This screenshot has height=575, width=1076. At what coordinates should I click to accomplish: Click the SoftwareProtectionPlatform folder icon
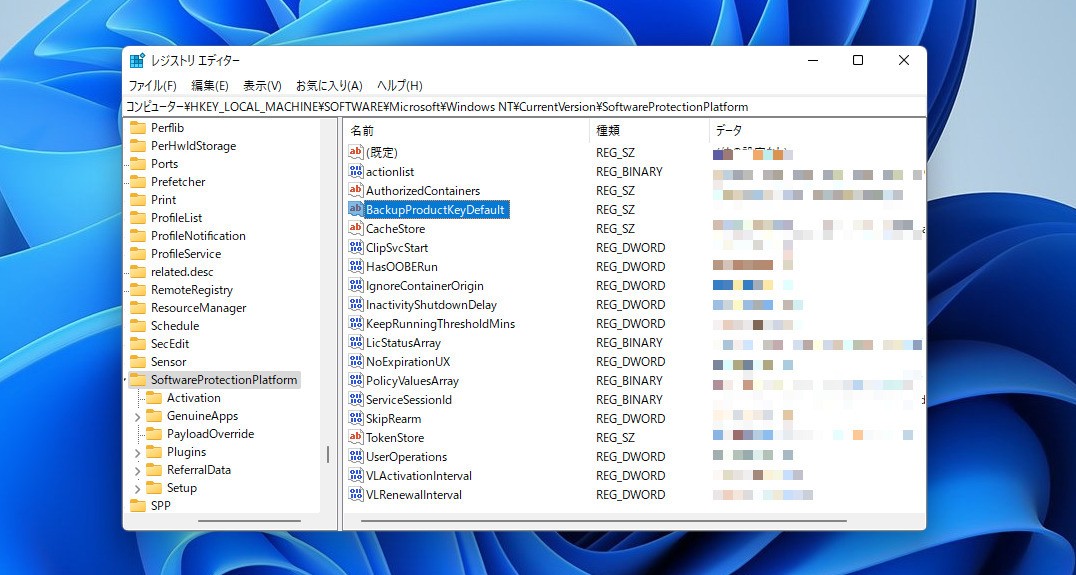(138, 380)
